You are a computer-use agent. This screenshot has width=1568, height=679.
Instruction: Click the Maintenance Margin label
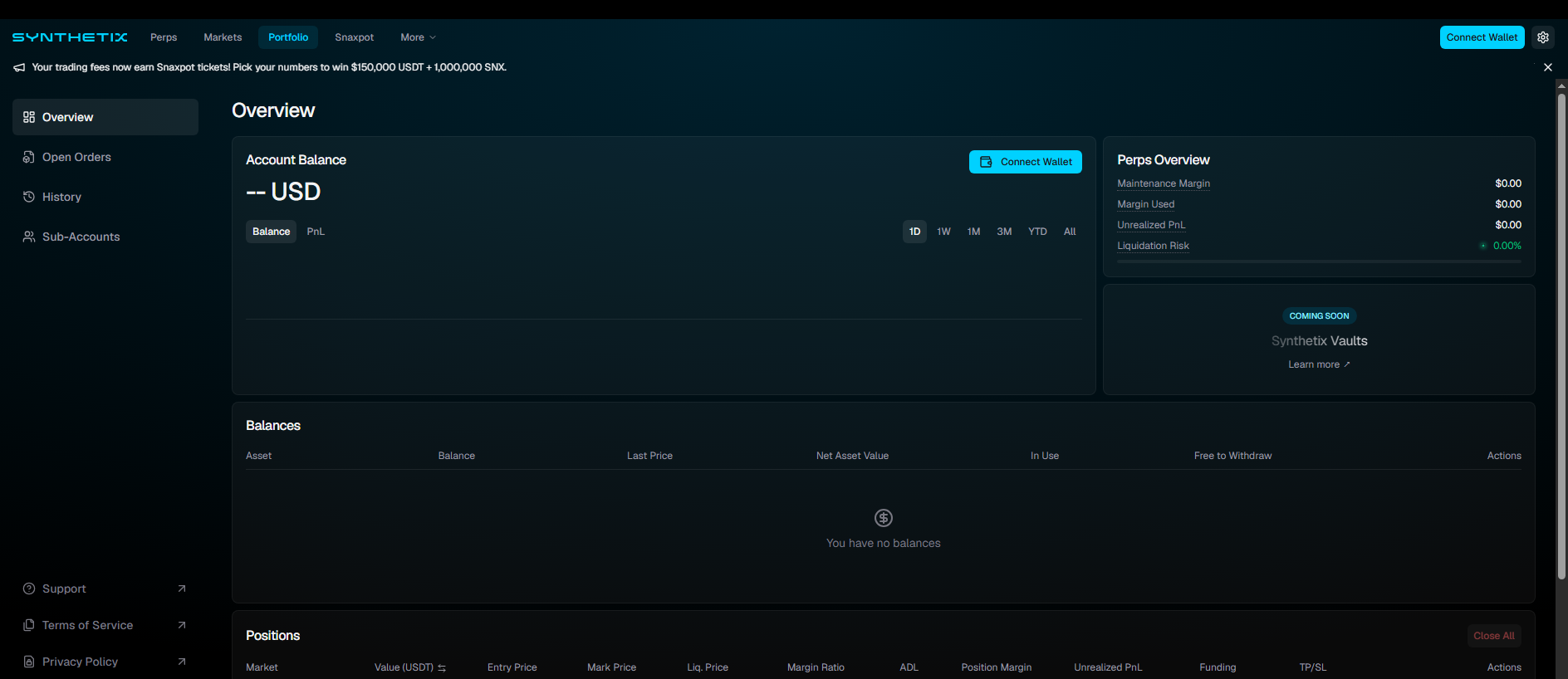1164,183
